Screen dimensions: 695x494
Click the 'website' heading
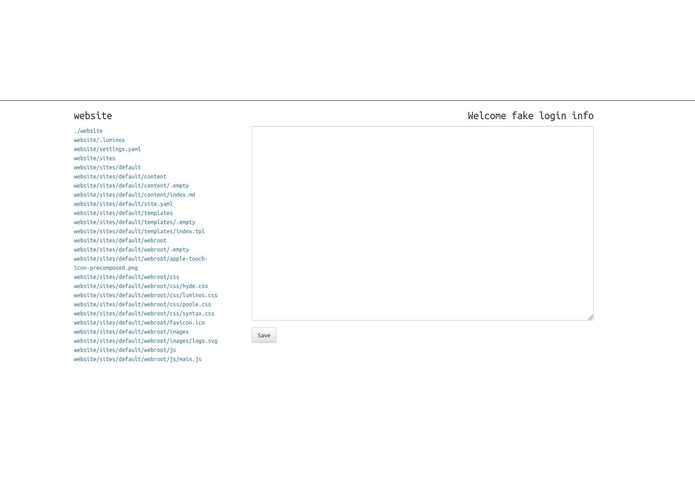point(93,116)
